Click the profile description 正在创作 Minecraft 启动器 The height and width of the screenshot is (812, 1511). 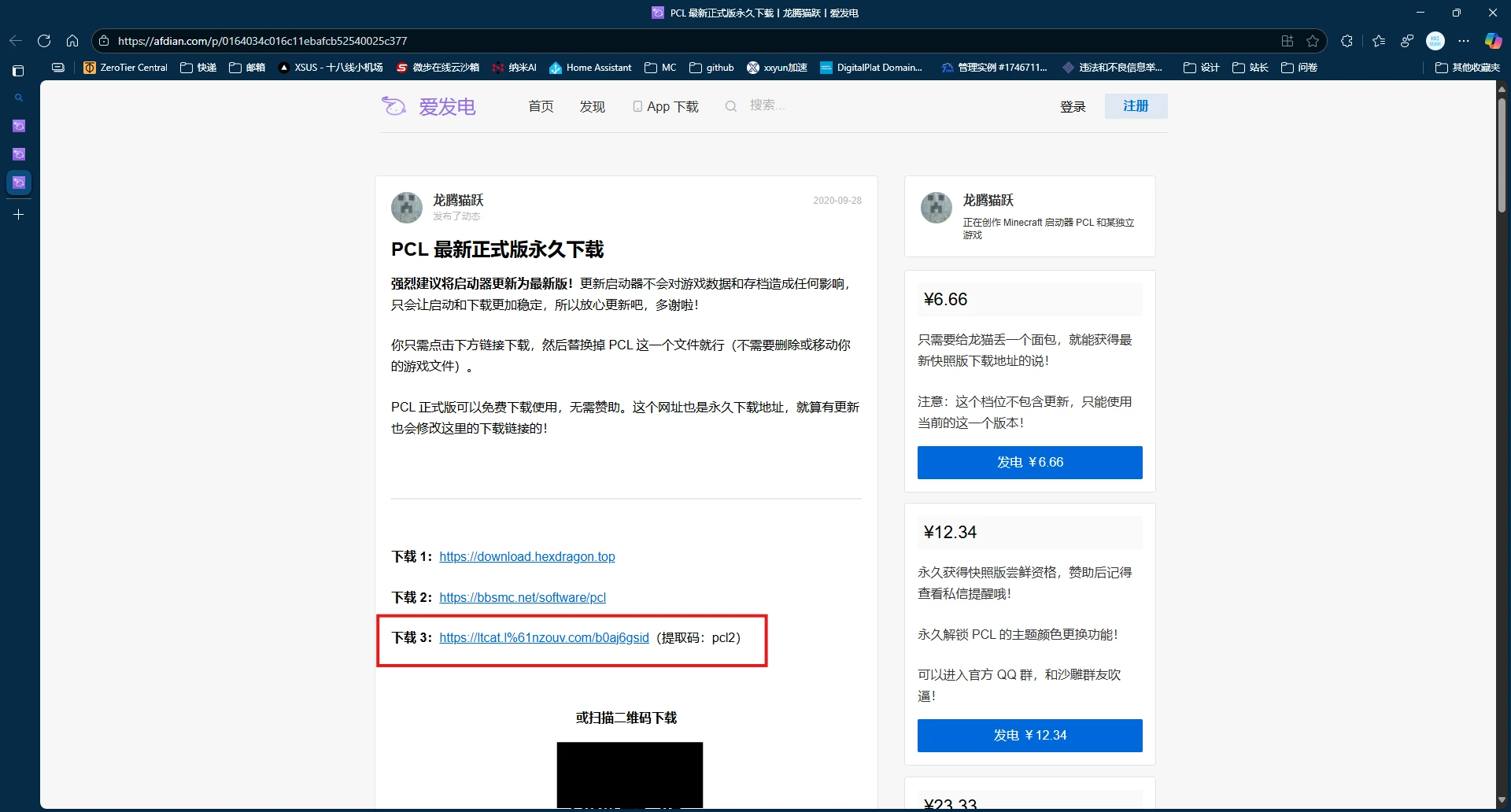[x=1049, y=229]
